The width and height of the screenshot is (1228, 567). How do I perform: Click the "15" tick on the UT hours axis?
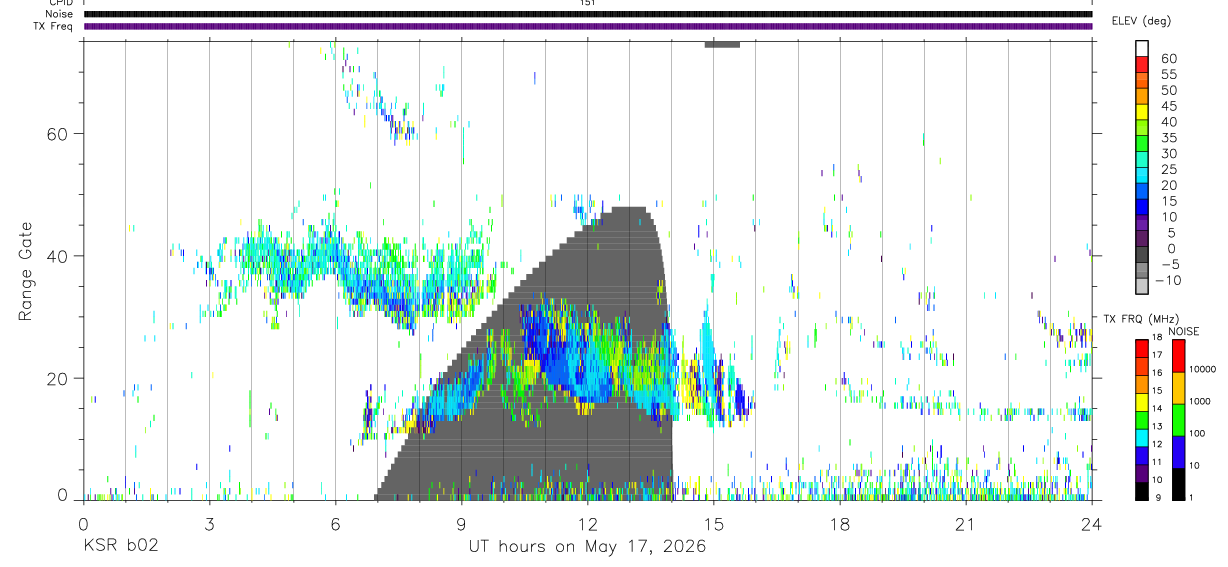coord(714,524)
